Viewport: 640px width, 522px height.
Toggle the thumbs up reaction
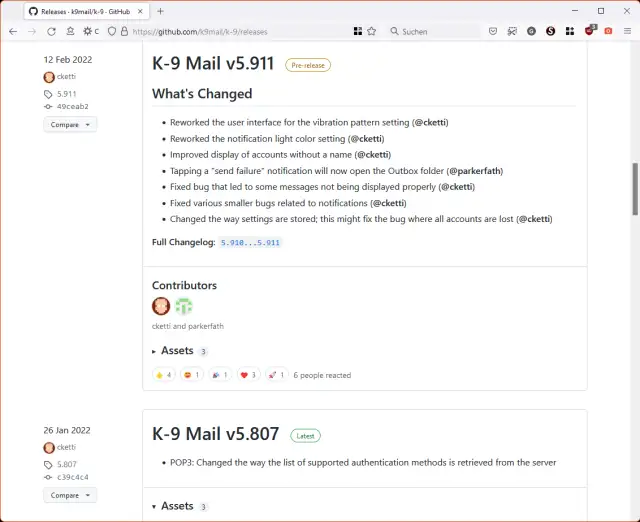click(x=163, y=375)
